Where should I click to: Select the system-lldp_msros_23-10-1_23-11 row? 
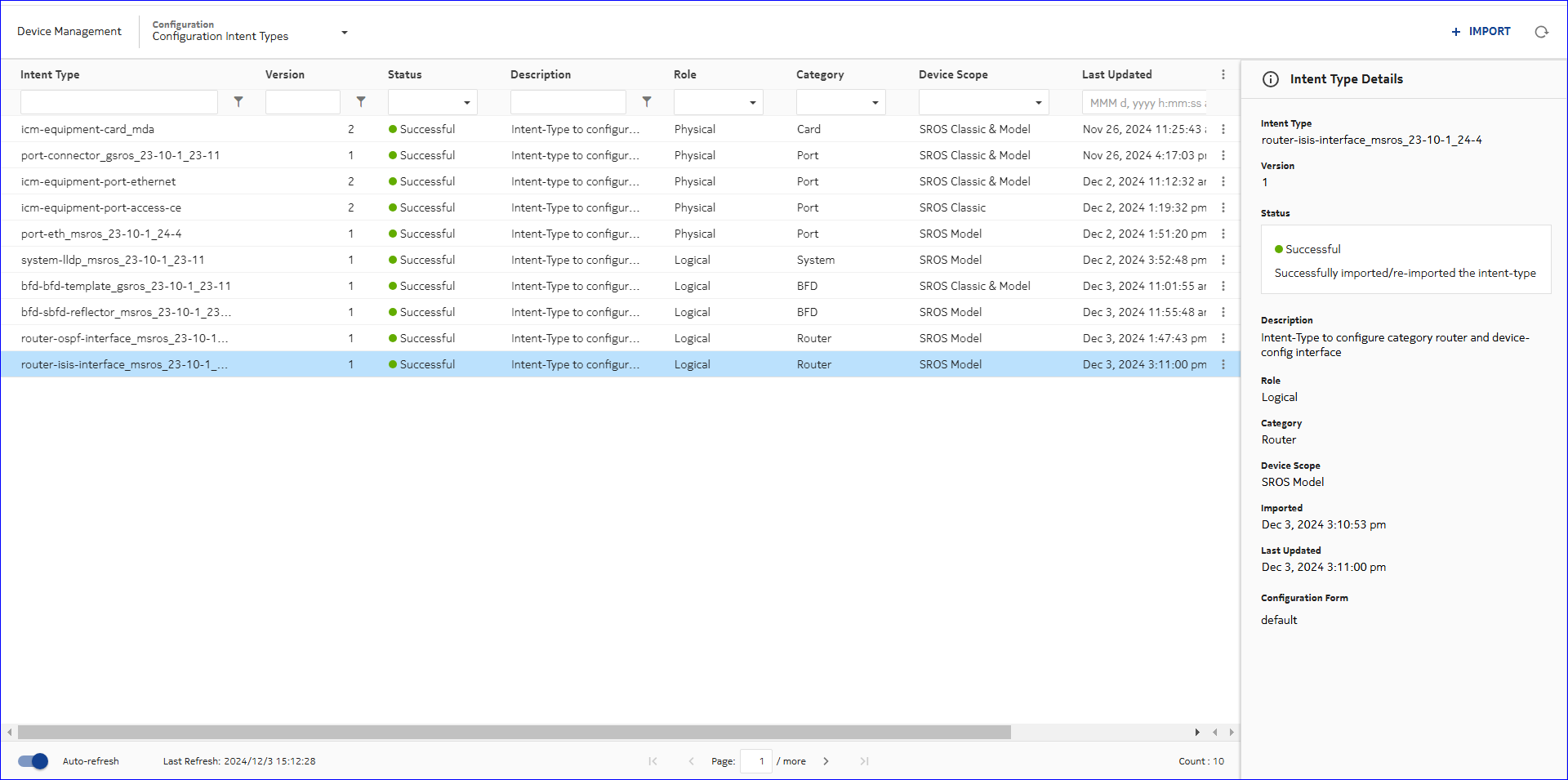click(113, 260)
